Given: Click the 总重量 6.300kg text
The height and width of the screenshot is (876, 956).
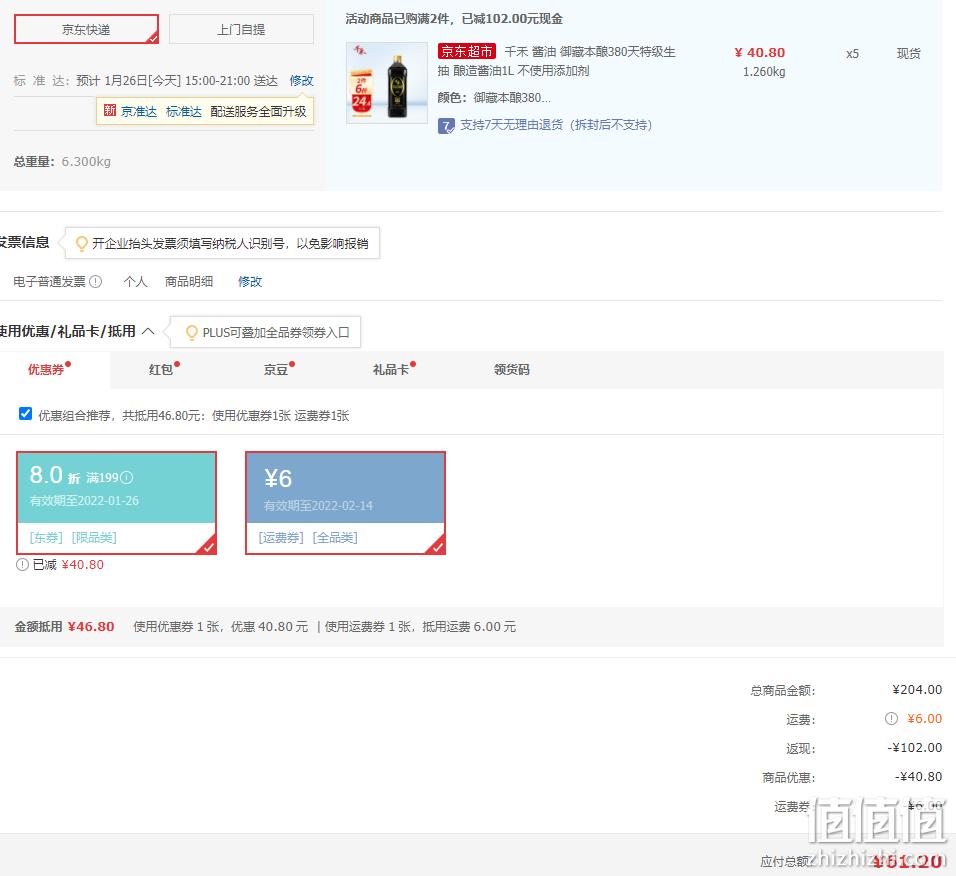Looking at the screenshot, I should tap(62, 162).
